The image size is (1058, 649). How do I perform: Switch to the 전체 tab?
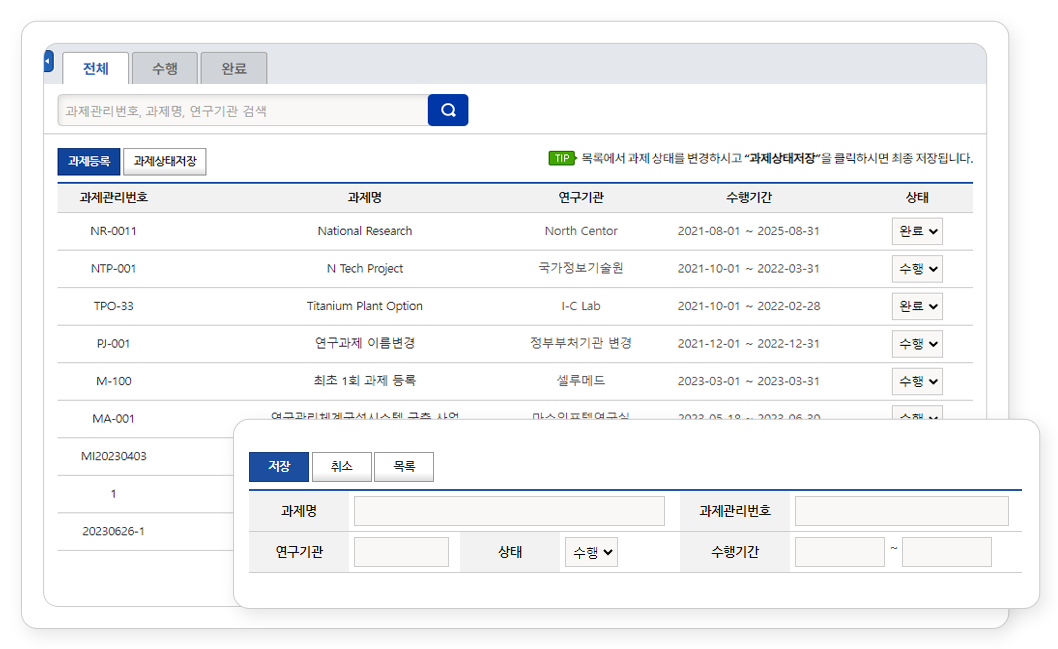click(96, 69)
